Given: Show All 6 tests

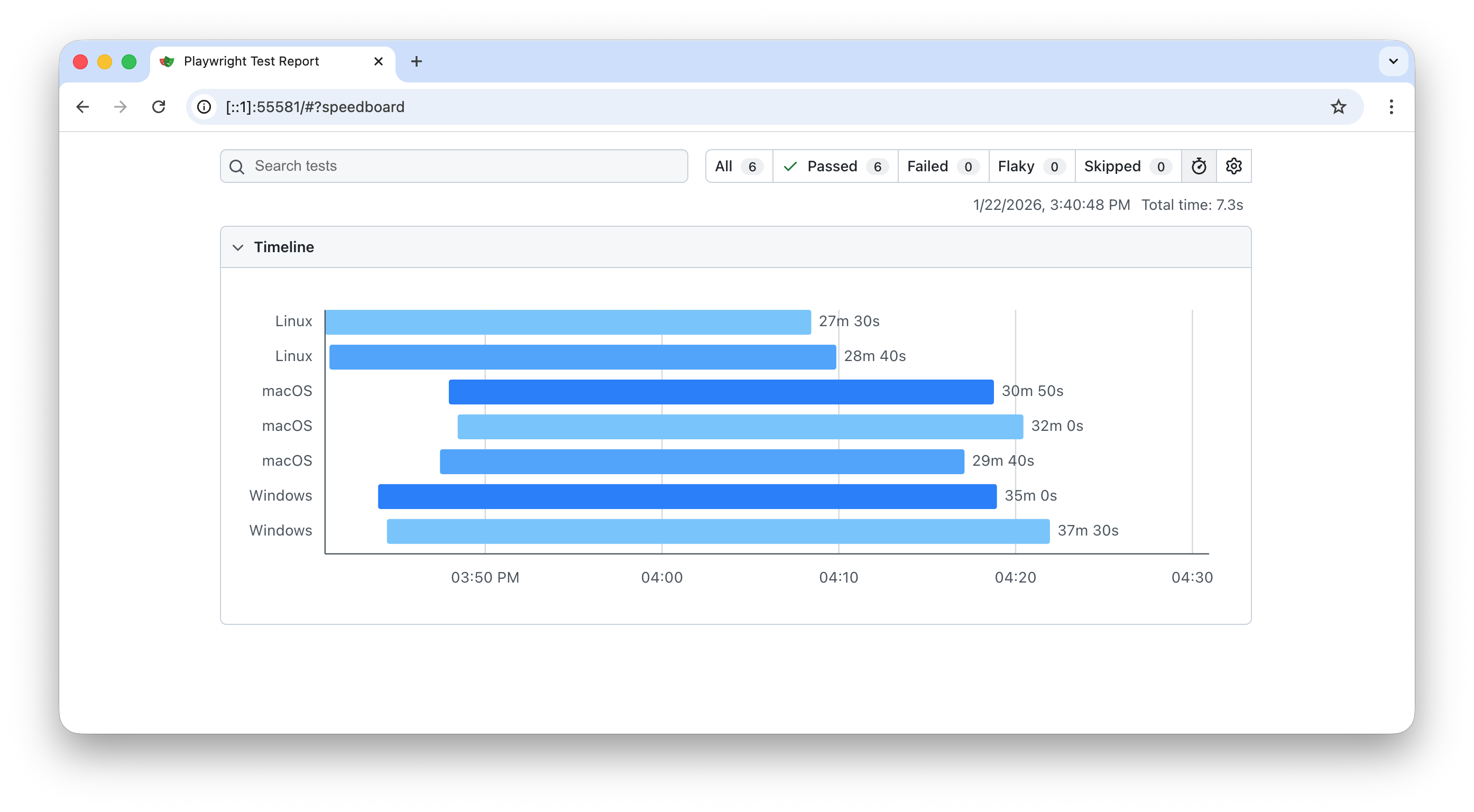Looking at the screenshot, I should coord(739,167).
